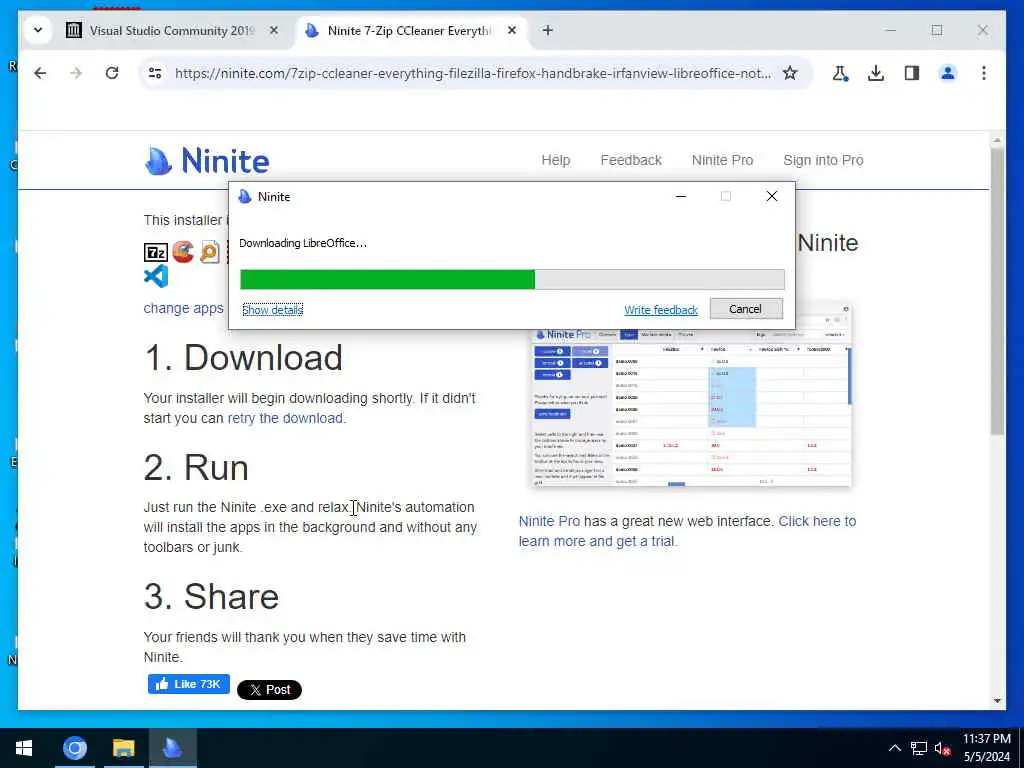This screenshot has height=768, width=1024.
Task: Reload the Ninite page
Action: pos(112,73)
